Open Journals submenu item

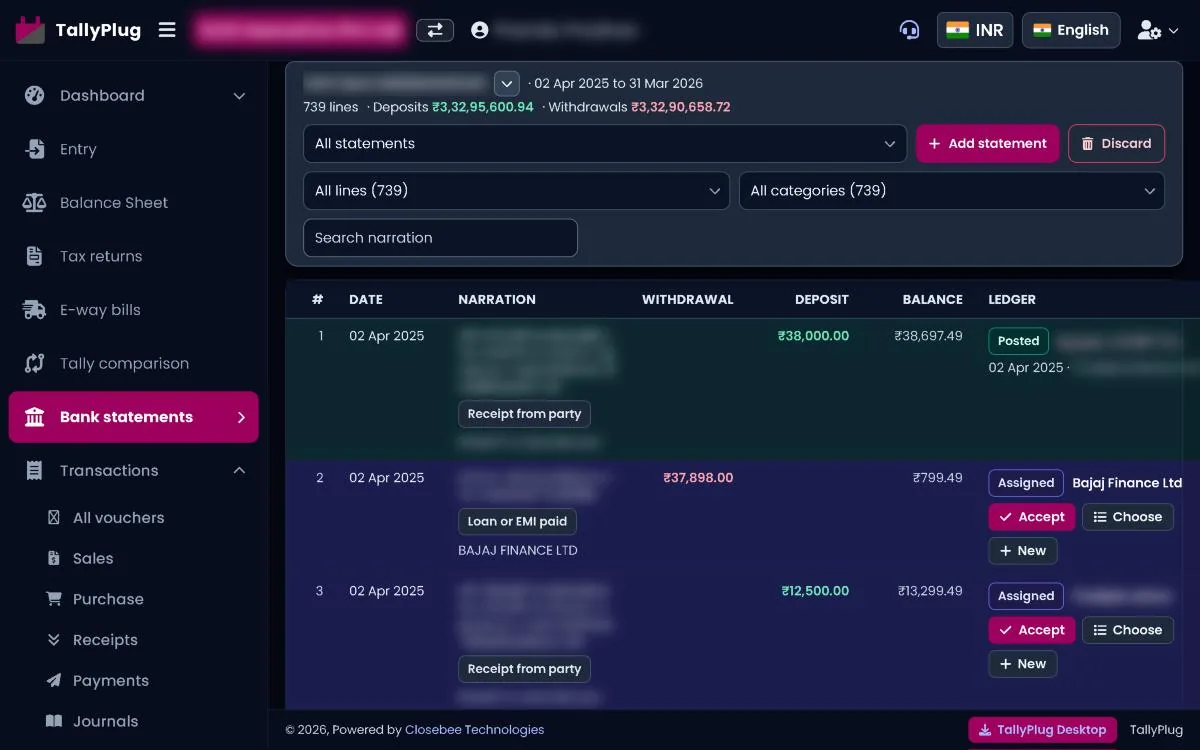tap(105, 721)
